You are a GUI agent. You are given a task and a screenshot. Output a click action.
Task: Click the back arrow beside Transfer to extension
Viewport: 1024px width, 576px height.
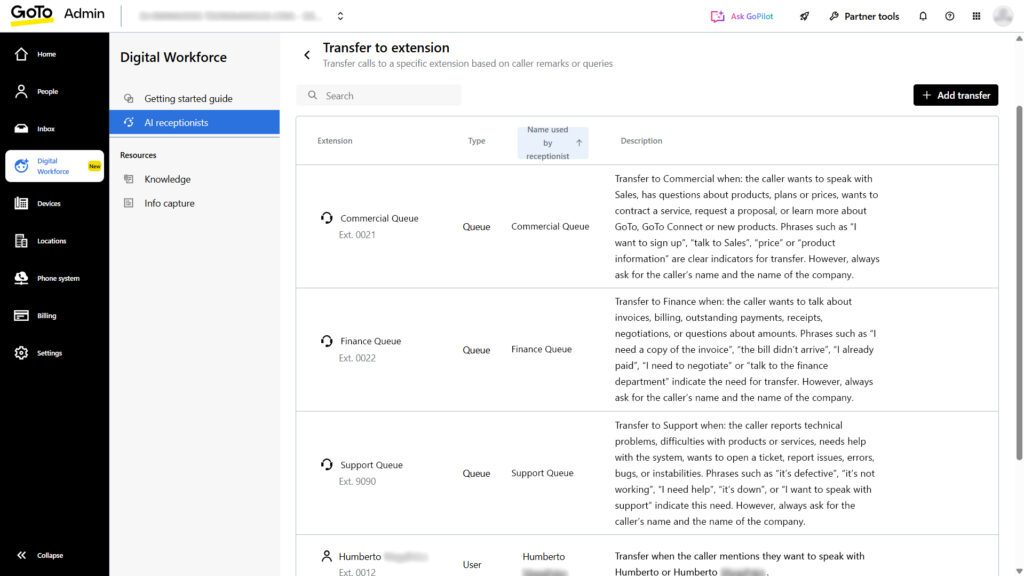(307, 55)
